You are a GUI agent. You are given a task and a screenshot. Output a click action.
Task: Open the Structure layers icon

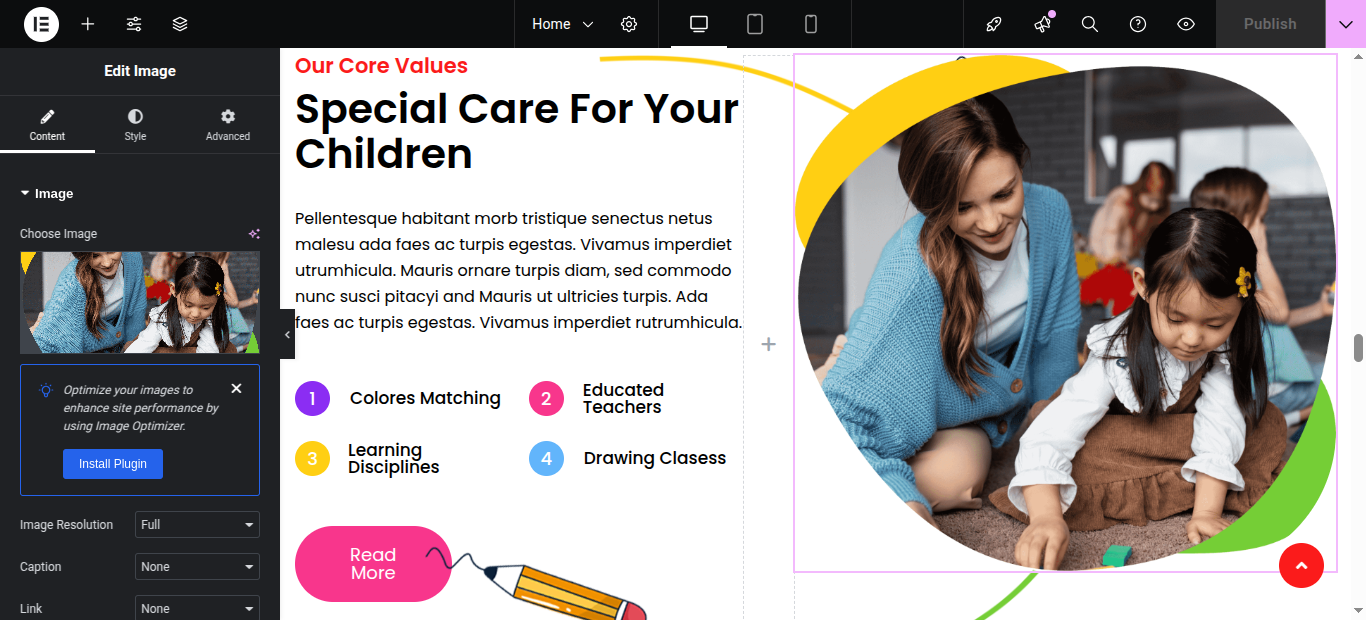point(180,24)
